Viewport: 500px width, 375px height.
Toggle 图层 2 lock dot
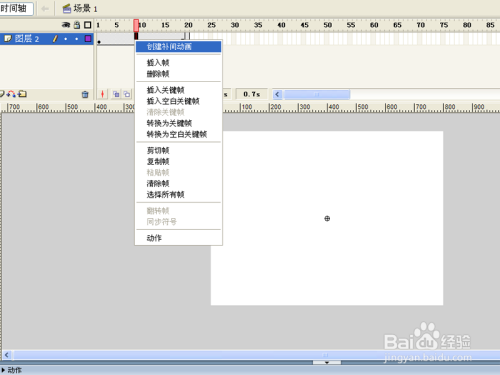point(77,39)
